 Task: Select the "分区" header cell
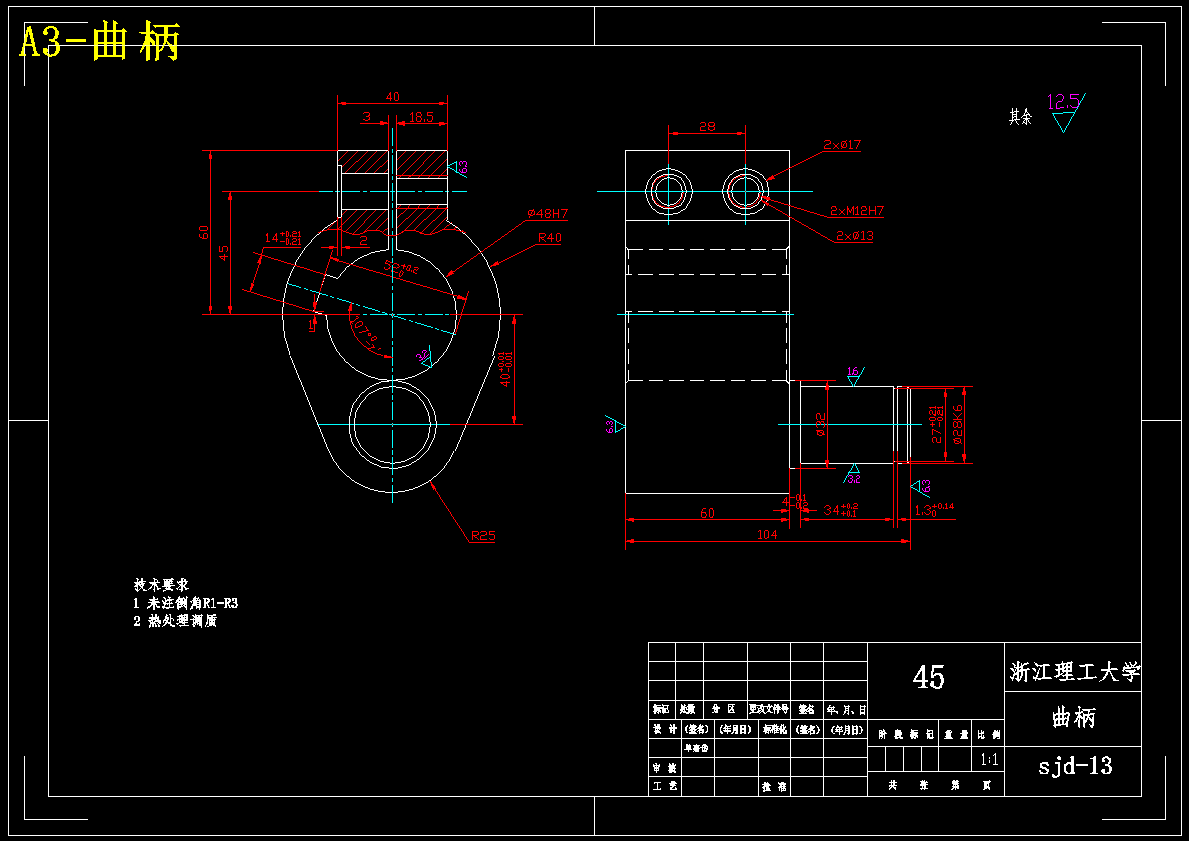click(725, 710)
